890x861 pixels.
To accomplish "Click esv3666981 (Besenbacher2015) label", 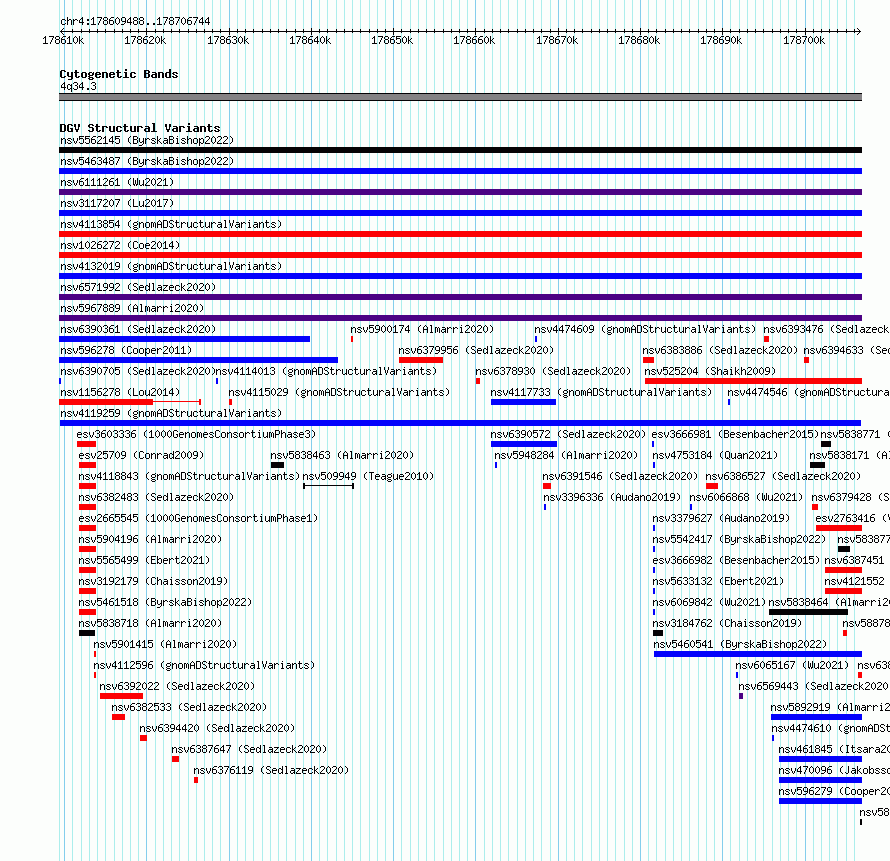I will coord(736,434).
